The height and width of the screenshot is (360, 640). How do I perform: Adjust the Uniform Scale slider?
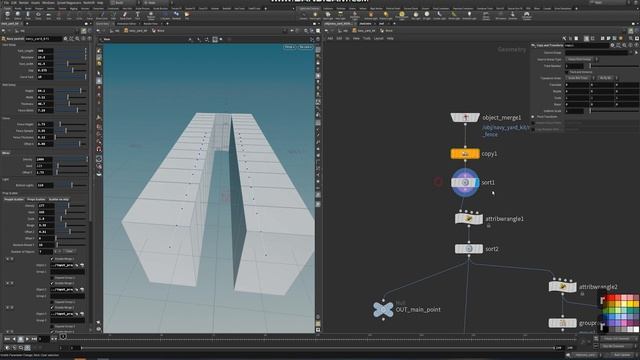[614, 111]
